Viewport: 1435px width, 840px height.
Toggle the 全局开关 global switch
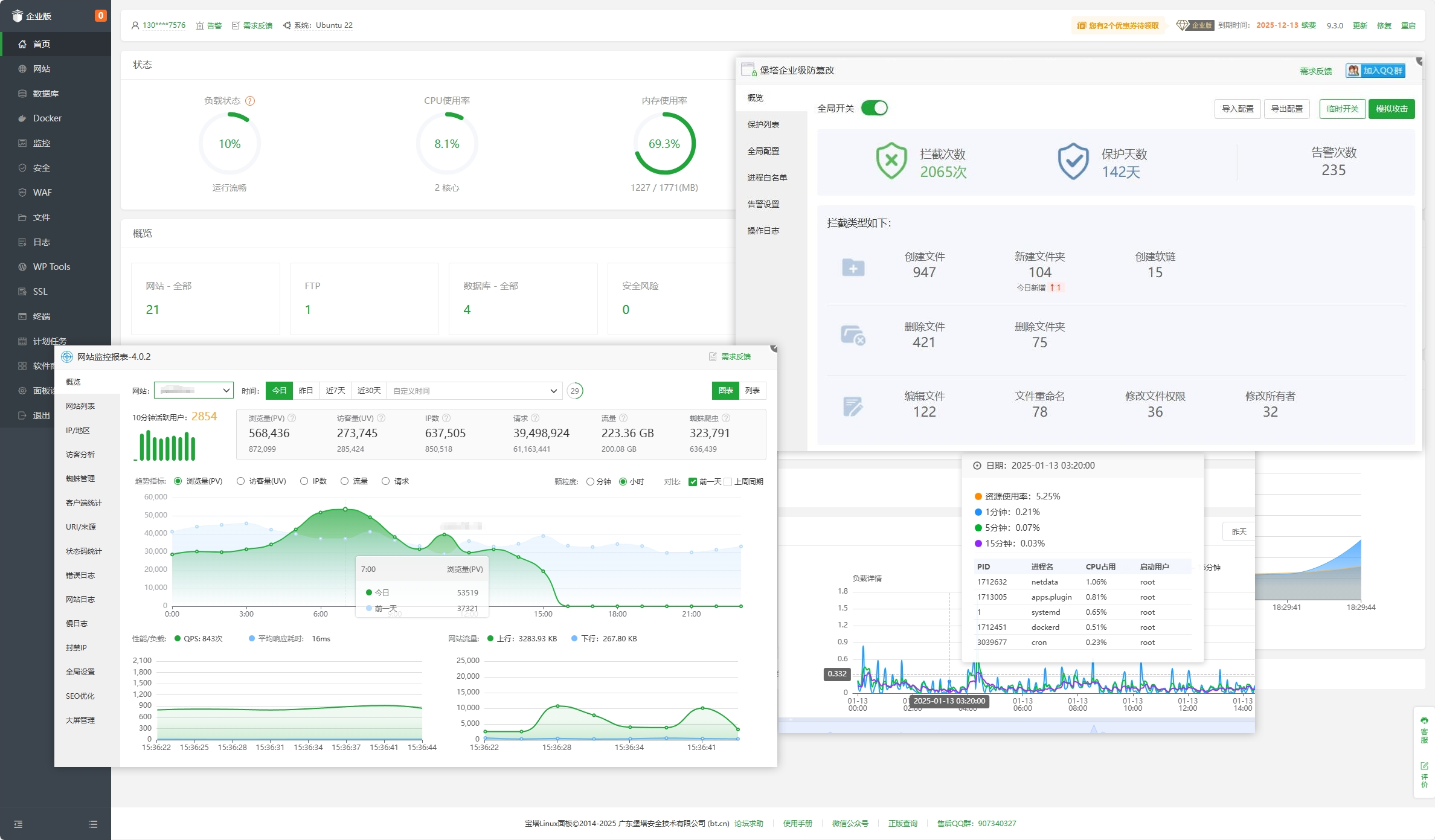[x=874, y=108]
